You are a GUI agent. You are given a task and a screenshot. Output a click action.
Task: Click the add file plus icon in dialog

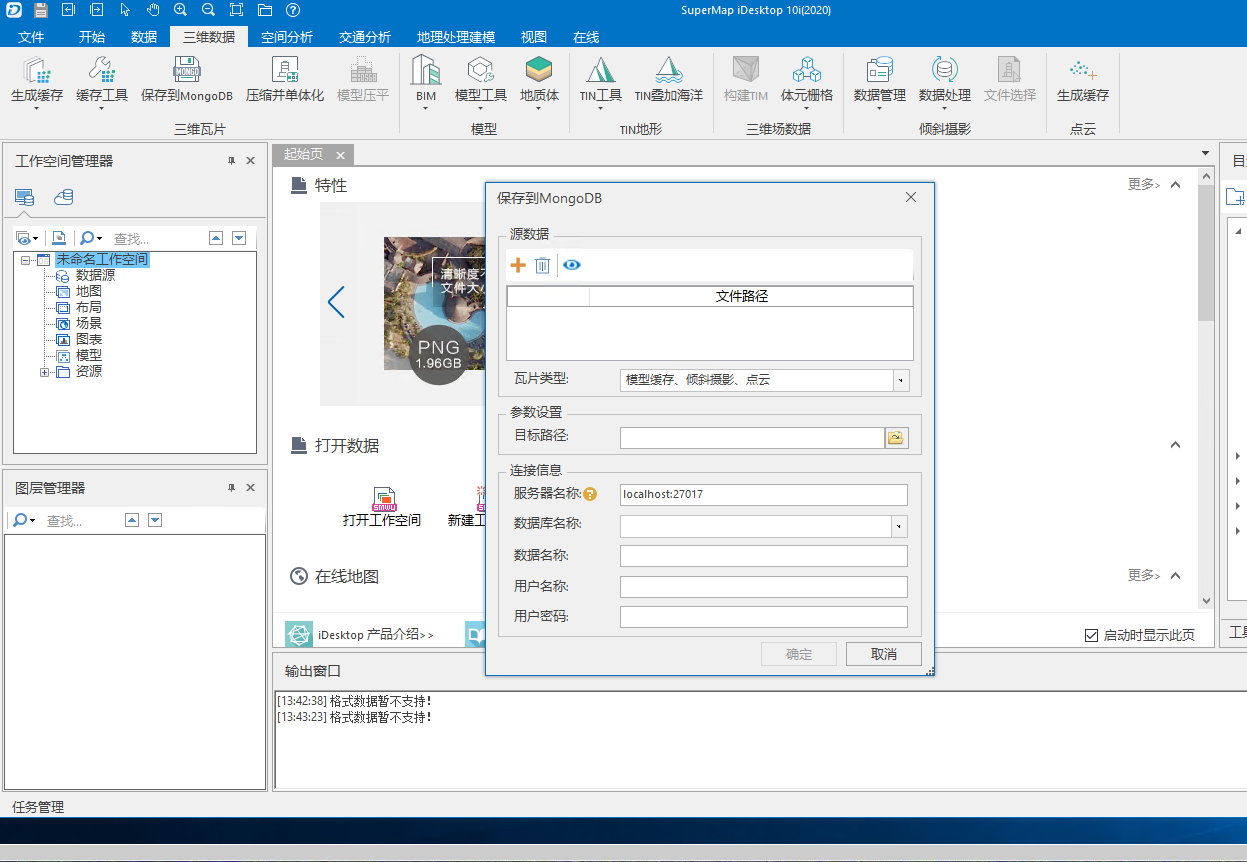point(518,265)
